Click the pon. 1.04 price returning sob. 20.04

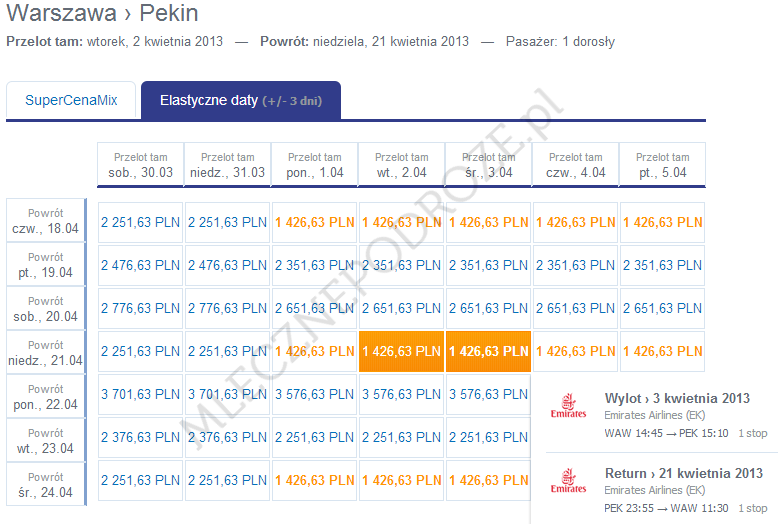[x=314, y=308]
